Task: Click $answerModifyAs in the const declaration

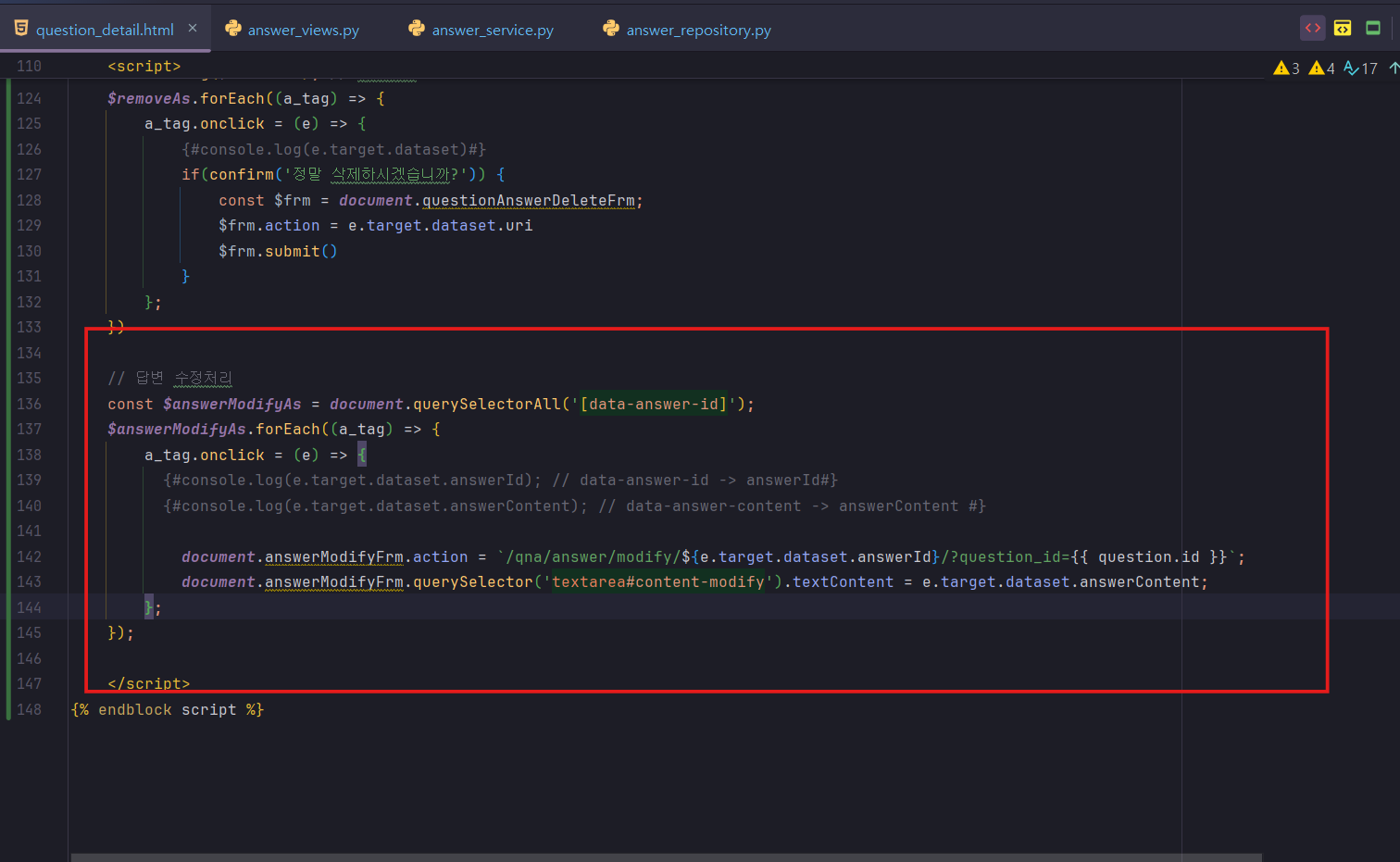Action: pyautogui.click(x=231, y=404)
